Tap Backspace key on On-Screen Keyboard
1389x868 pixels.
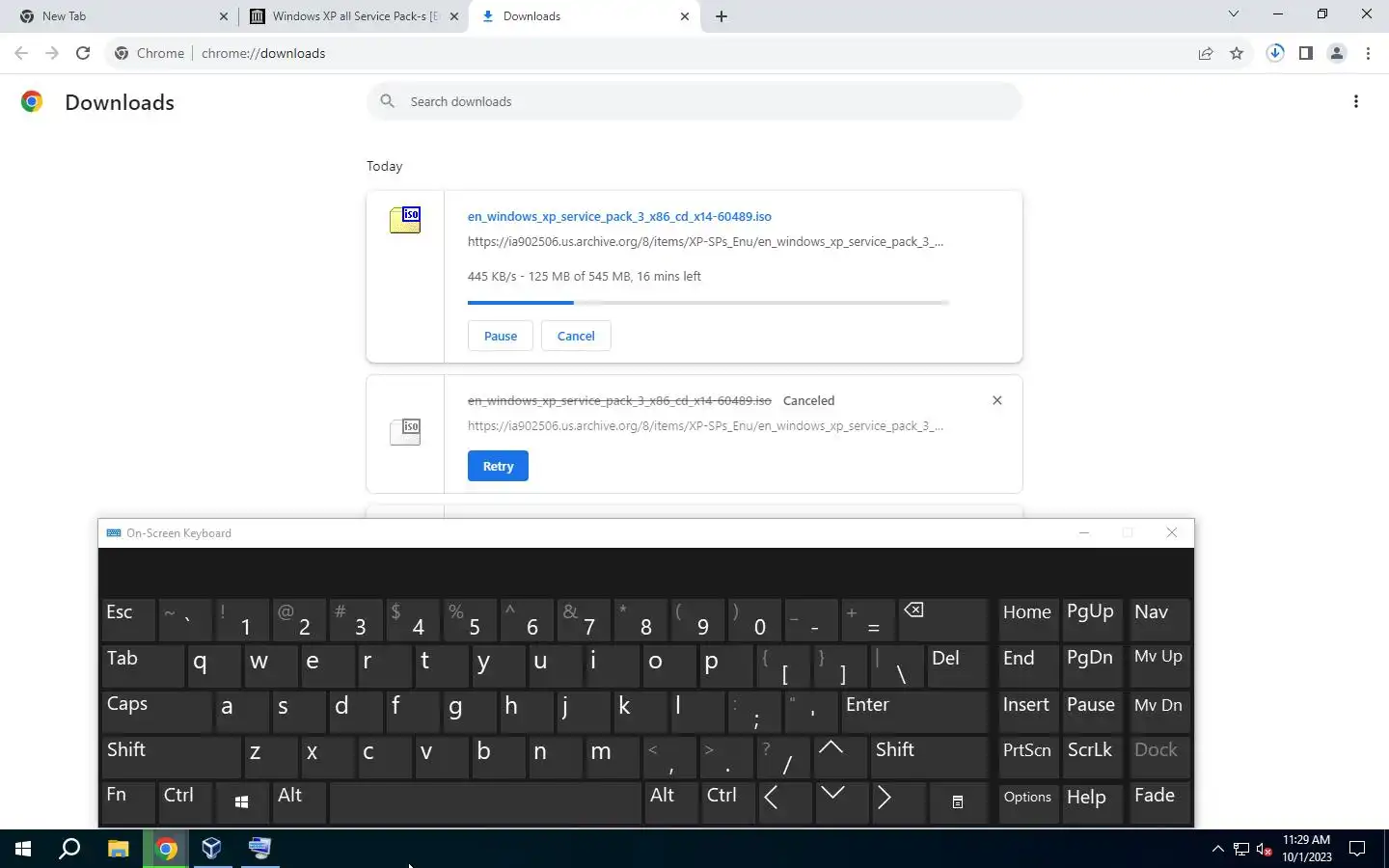(x=942, y=619)
